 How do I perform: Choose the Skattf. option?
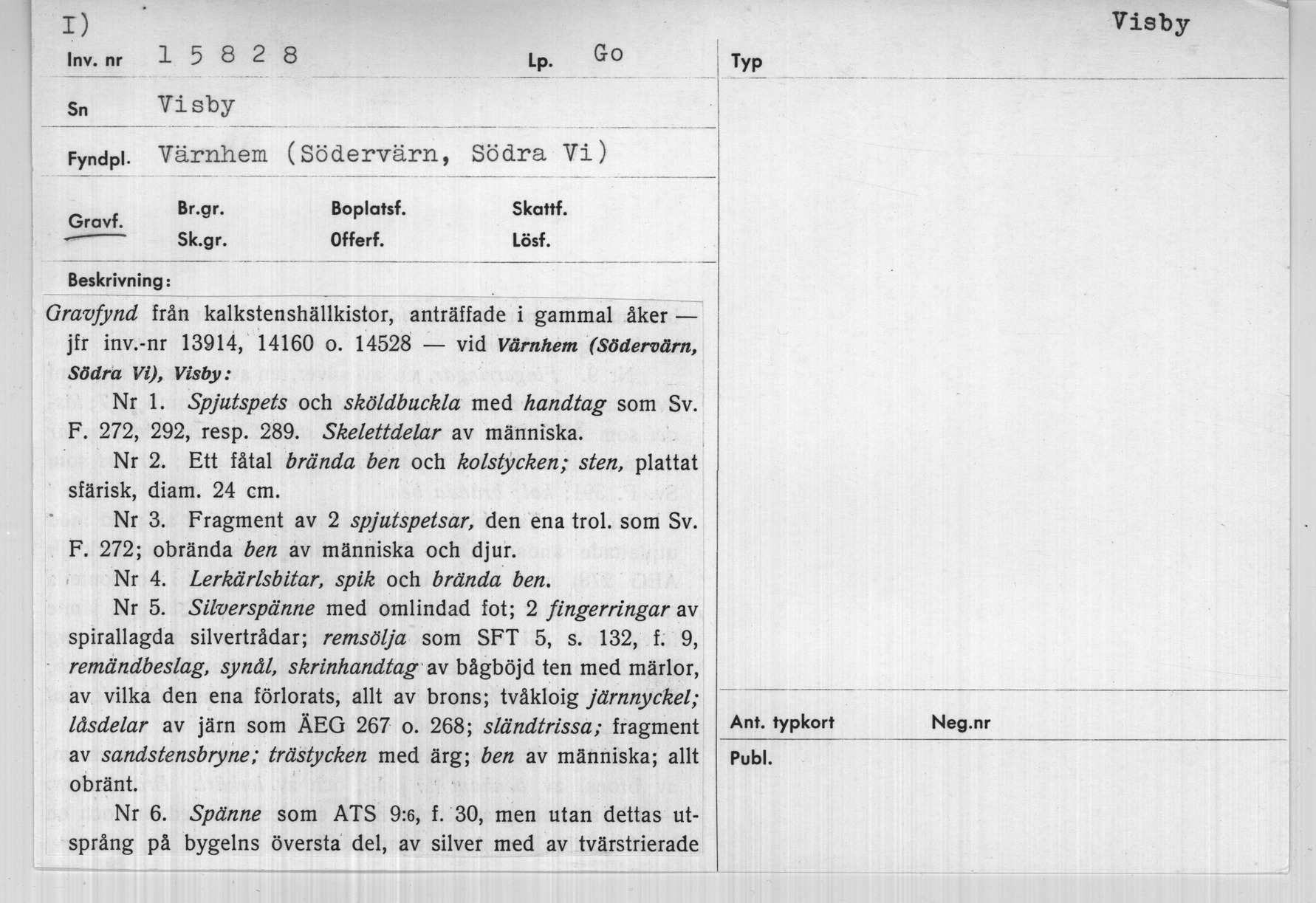coord(539,210)
